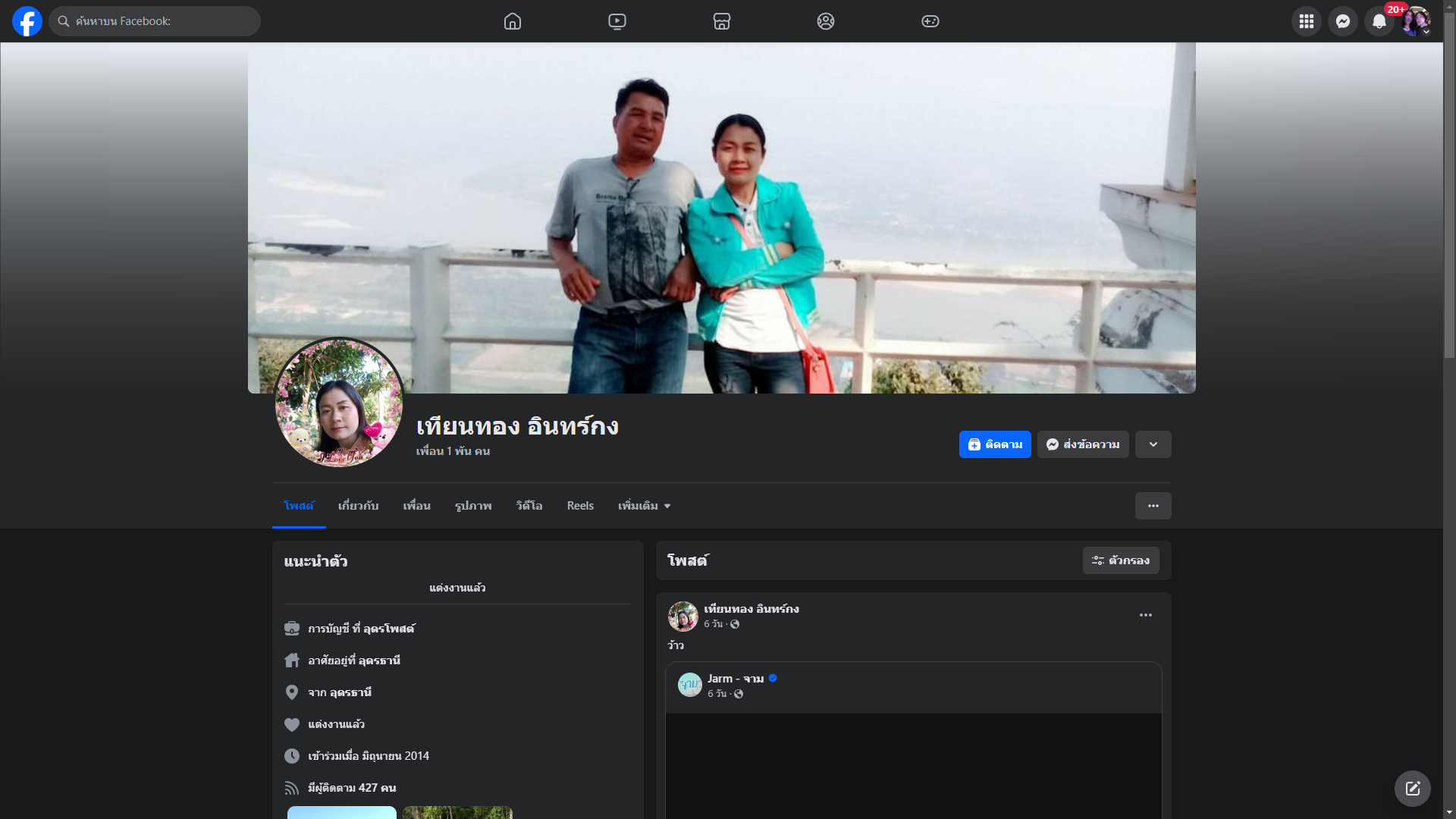
Task: Expand the chevron next to ส่งข้อความ
Action: [1153, 444]
